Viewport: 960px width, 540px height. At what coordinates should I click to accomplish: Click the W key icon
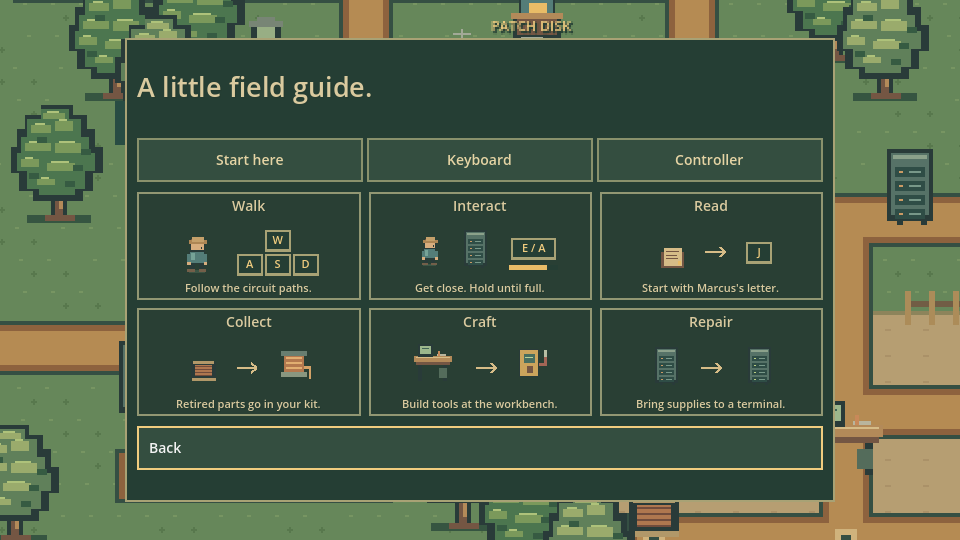click(278, 240)
